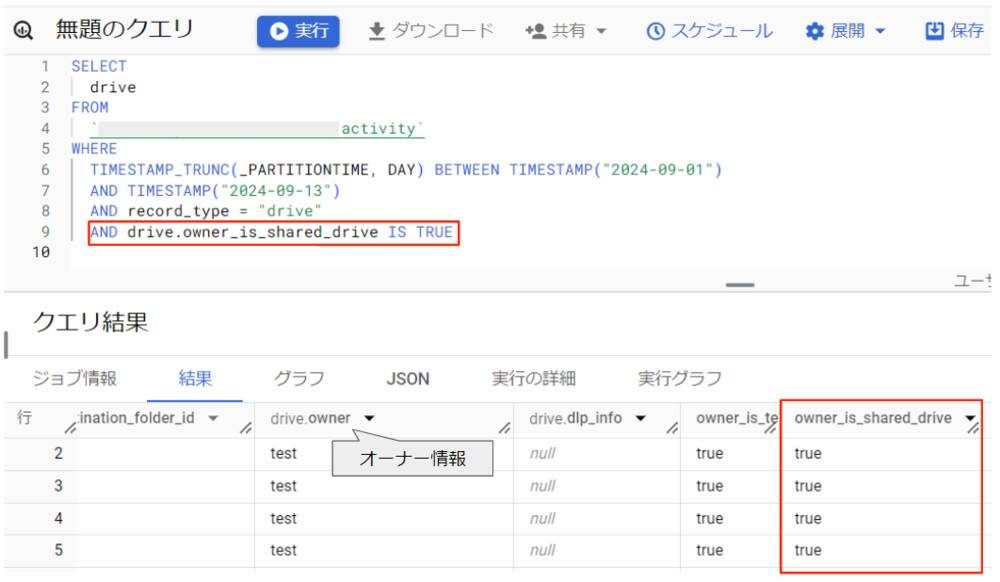Image resolution: width=1000 pixels, height=582 pixels.
Task: Open the 実行の詳細 tab
Action: [x=533, y=379]
